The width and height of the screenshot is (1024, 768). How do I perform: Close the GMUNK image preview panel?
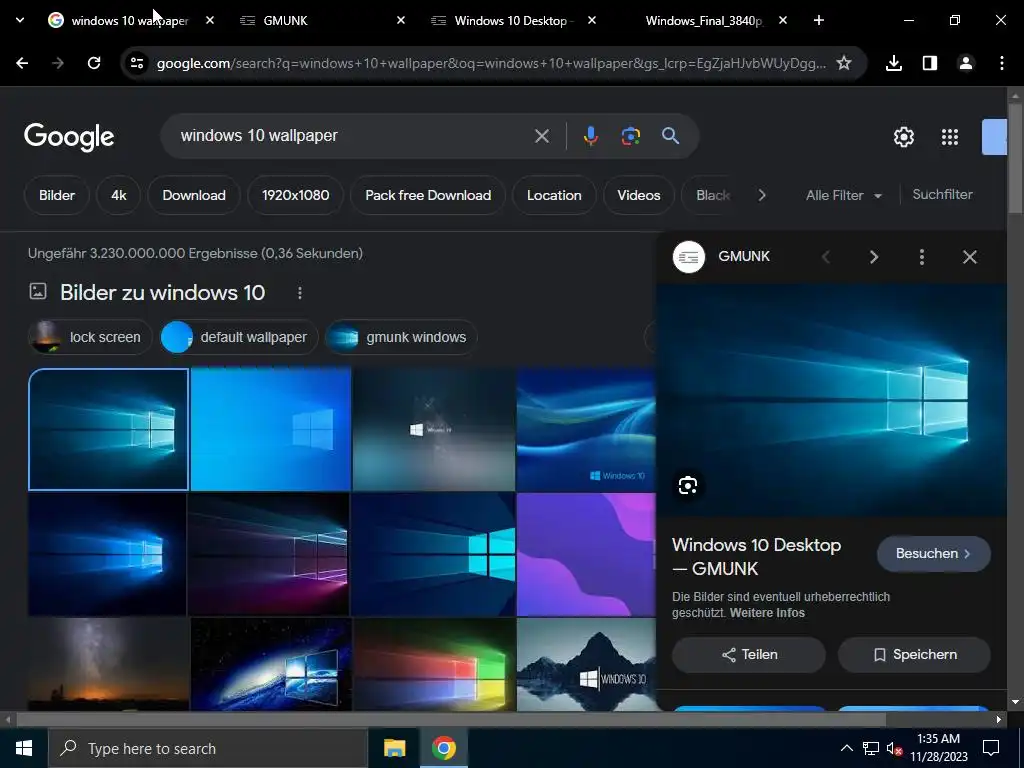(970, 257)
